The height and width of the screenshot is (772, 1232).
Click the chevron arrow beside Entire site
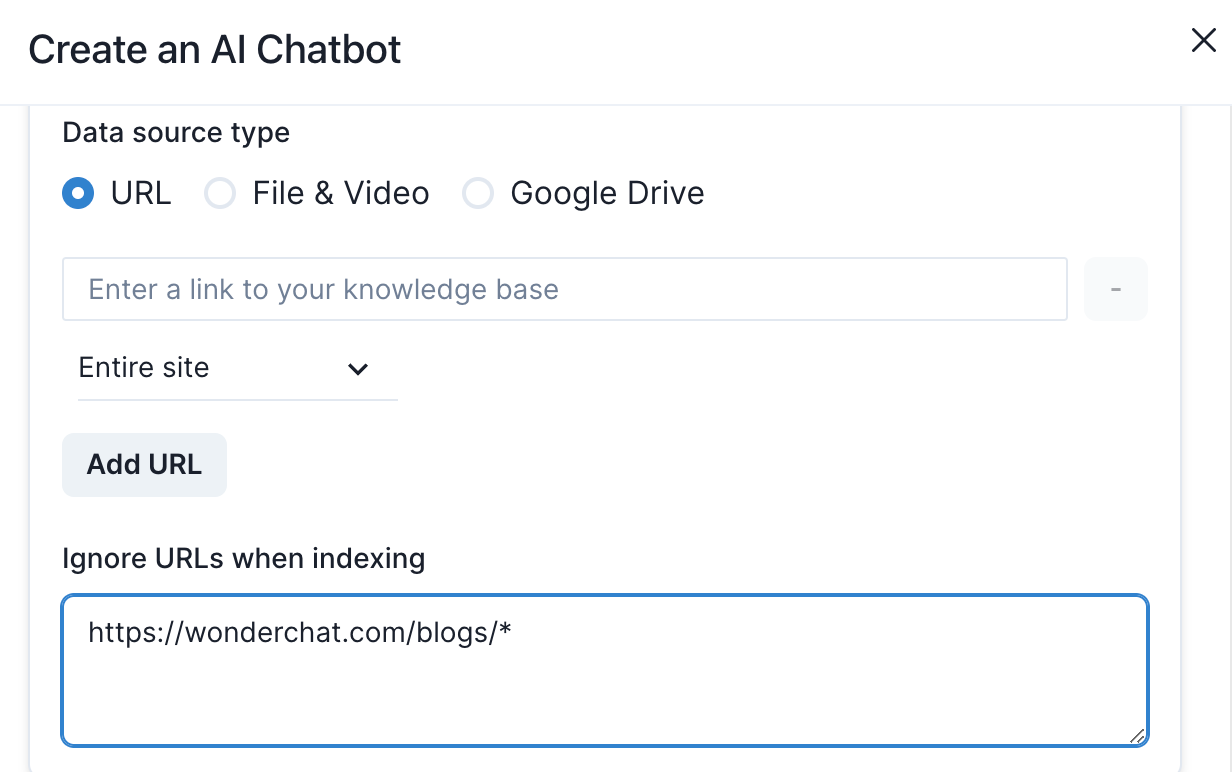(357, 369)
